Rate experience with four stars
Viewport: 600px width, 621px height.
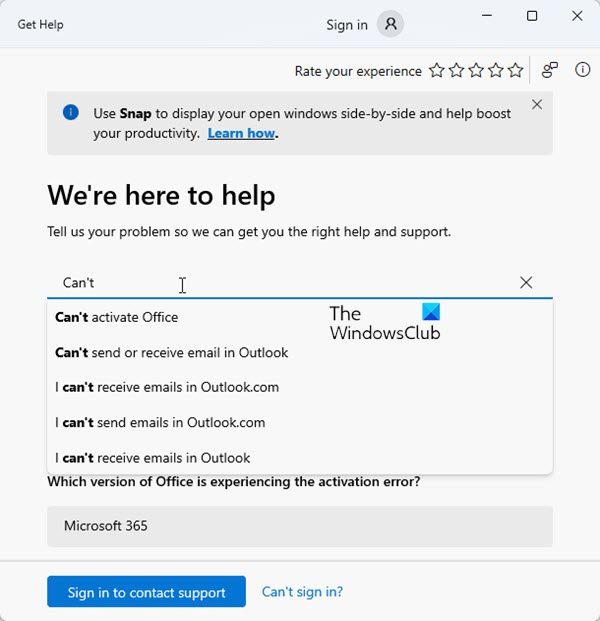(x=496, y=70)
